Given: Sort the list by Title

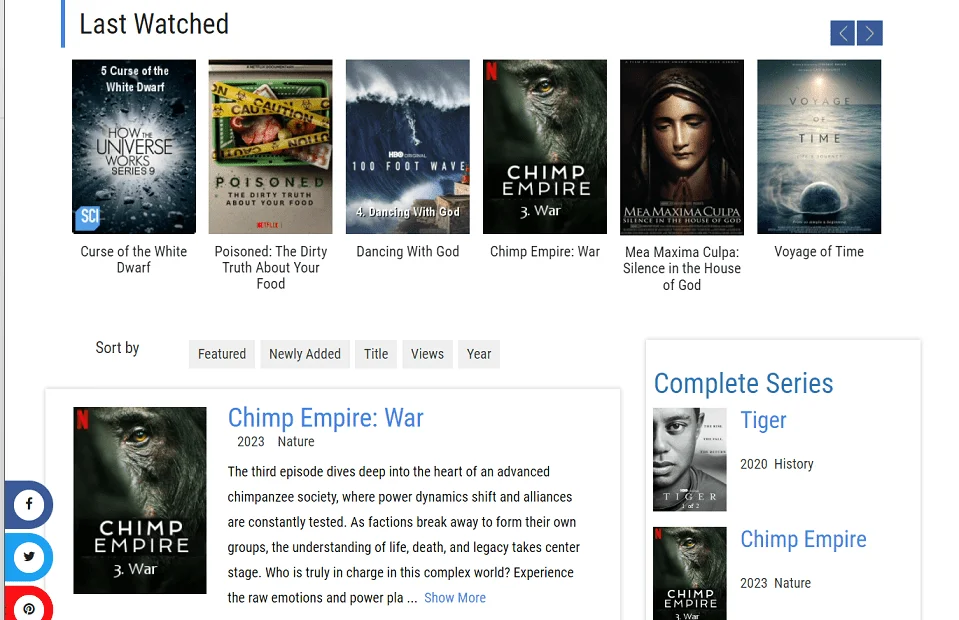Looking at the screenshot, I should [x=376, y=354].
